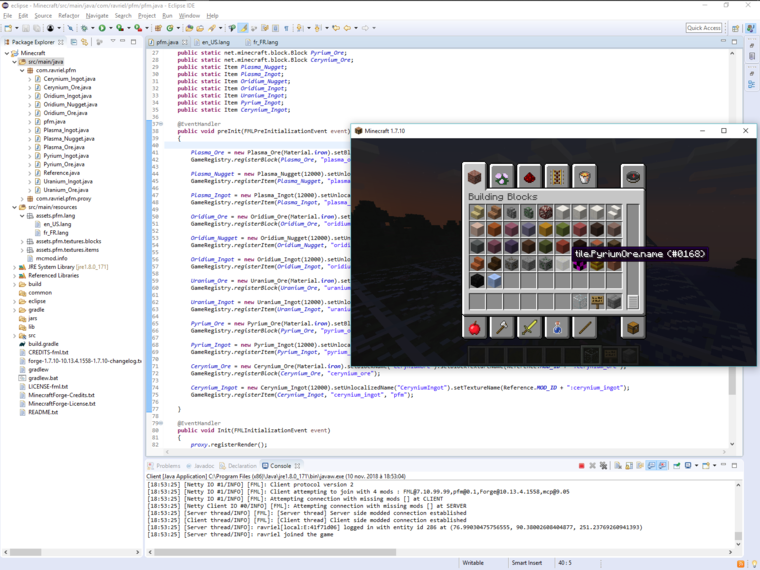Terminate the running program in Console
Image resolution: width=760 pixels, height=570 pixels.
[581, 466]
